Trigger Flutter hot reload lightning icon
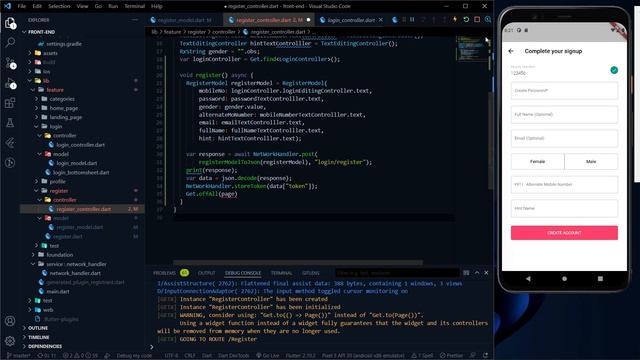640x360 pixels. [x=455, y=20]
